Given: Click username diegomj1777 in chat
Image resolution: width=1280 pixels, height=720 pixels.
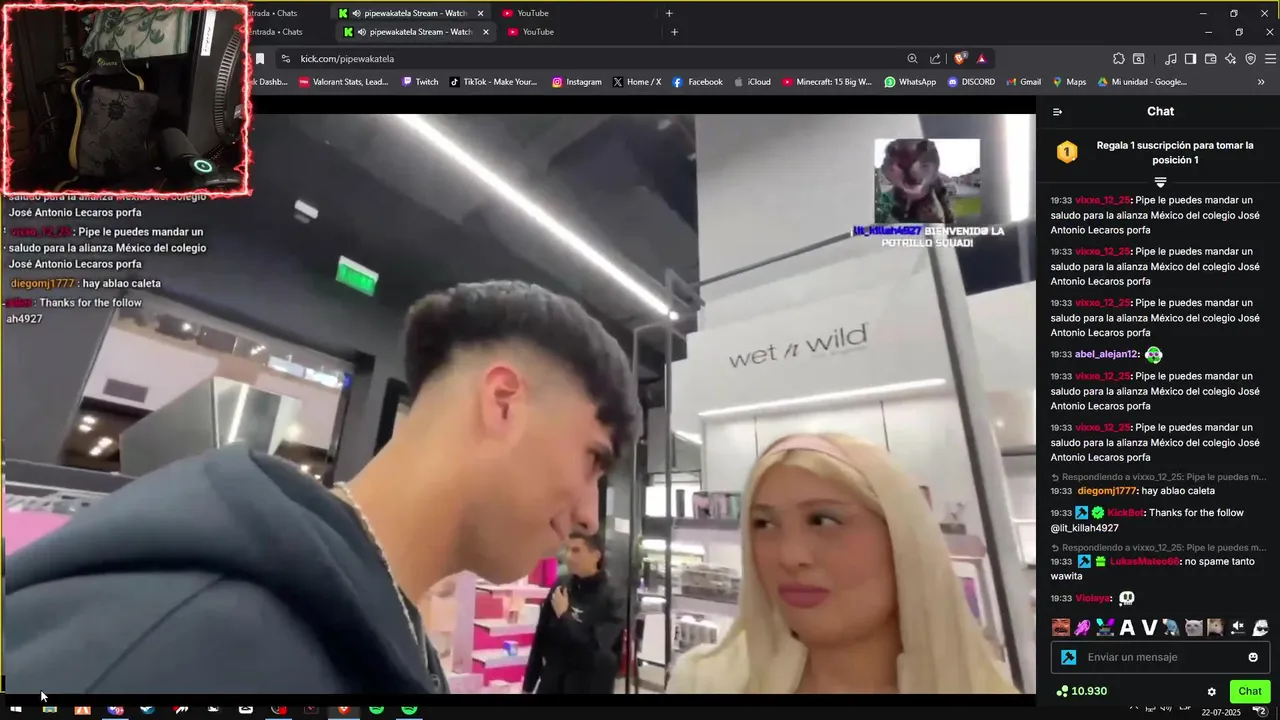Looking at the screenshot, I should 1108,491.
